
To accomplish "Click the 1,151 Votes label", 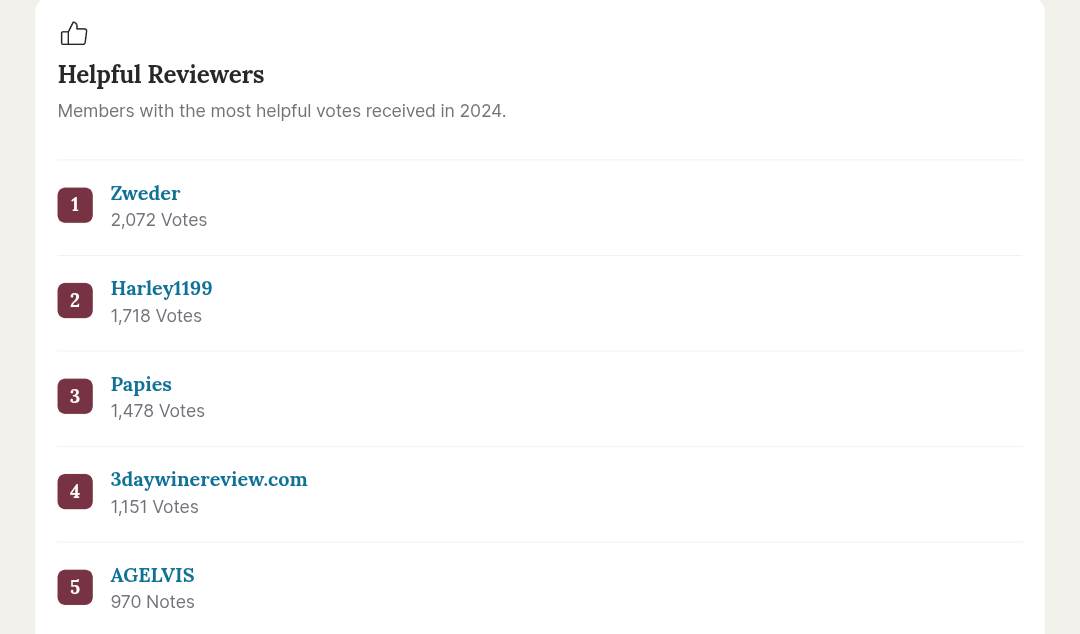I will pos(154,507).
